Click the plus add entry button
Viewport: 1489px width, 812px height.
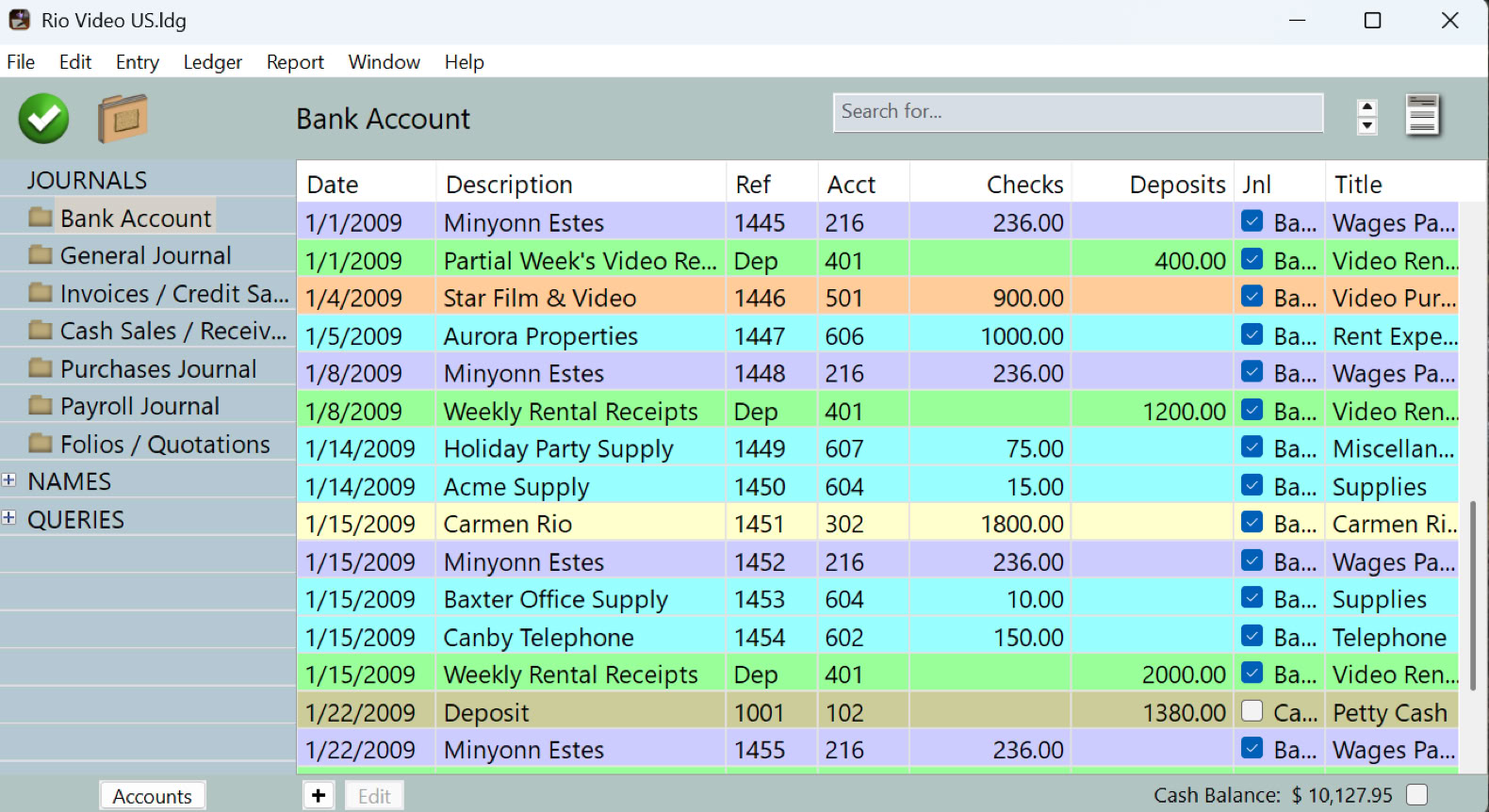click(x=319, y=796)
